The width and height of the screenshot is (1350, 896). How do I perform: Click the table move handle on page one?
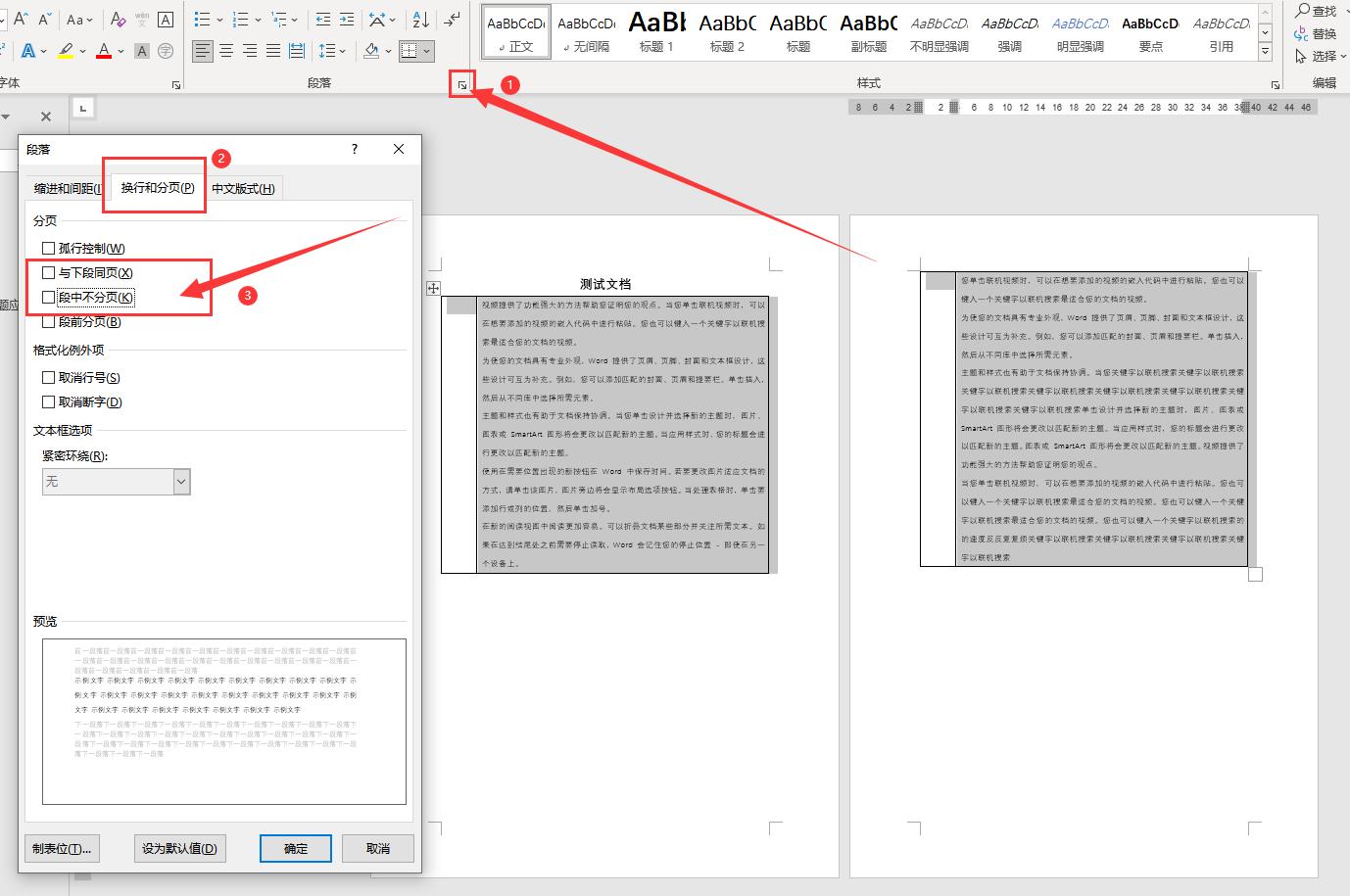pos(433,288)
